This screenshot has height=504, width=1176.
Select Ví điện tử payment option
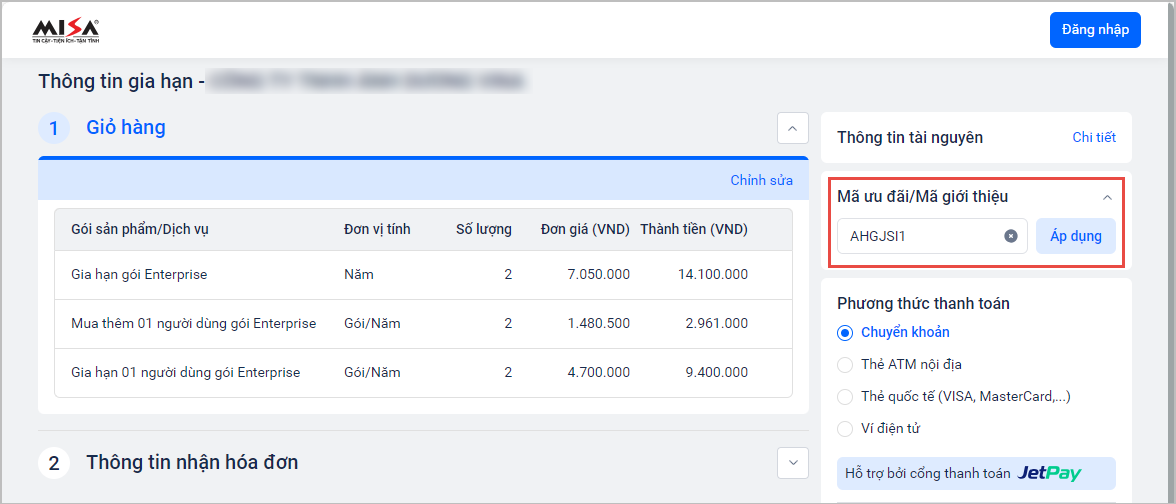click(845, 428)
